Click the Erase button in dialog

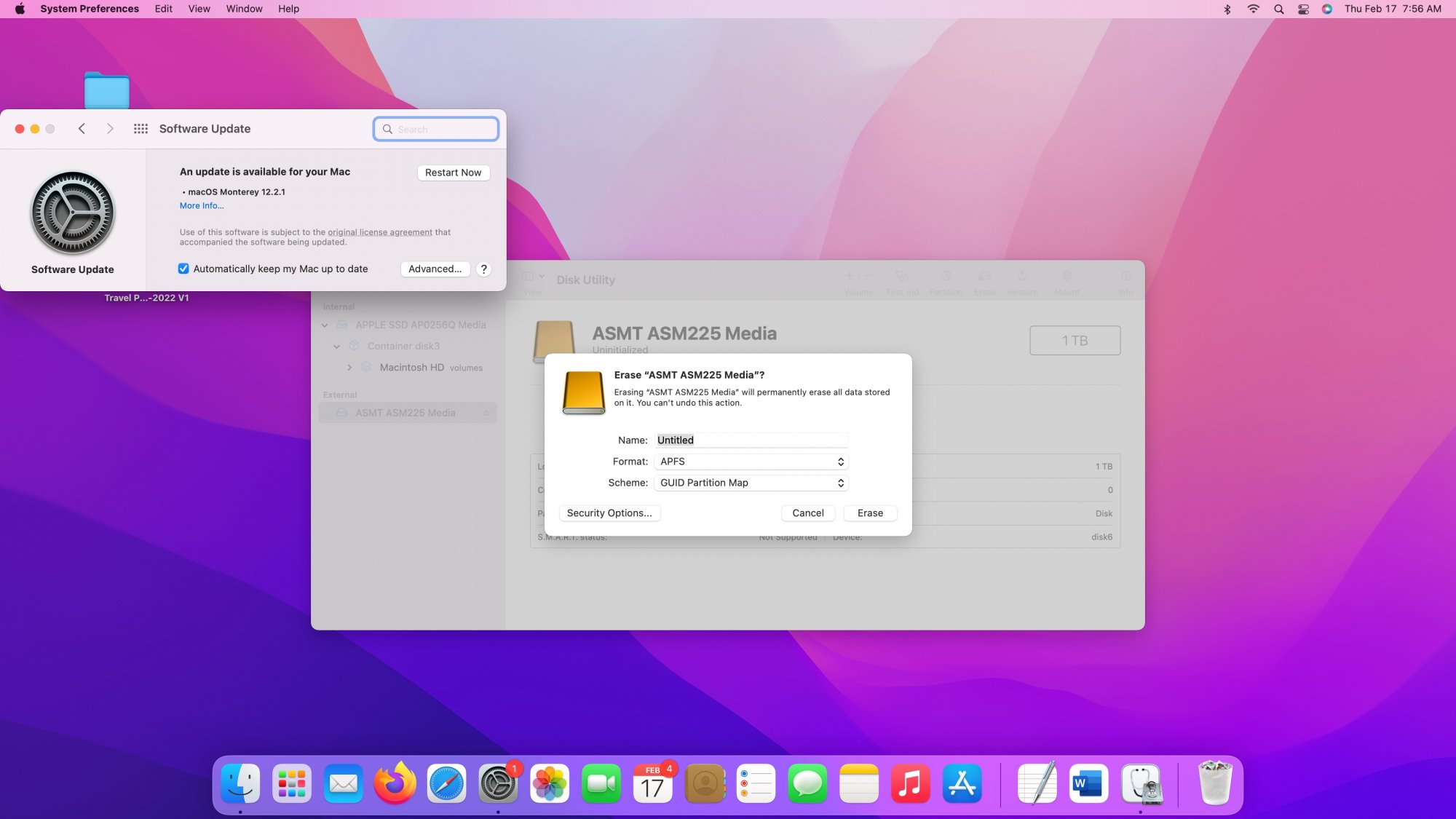[x=870, y=513]
